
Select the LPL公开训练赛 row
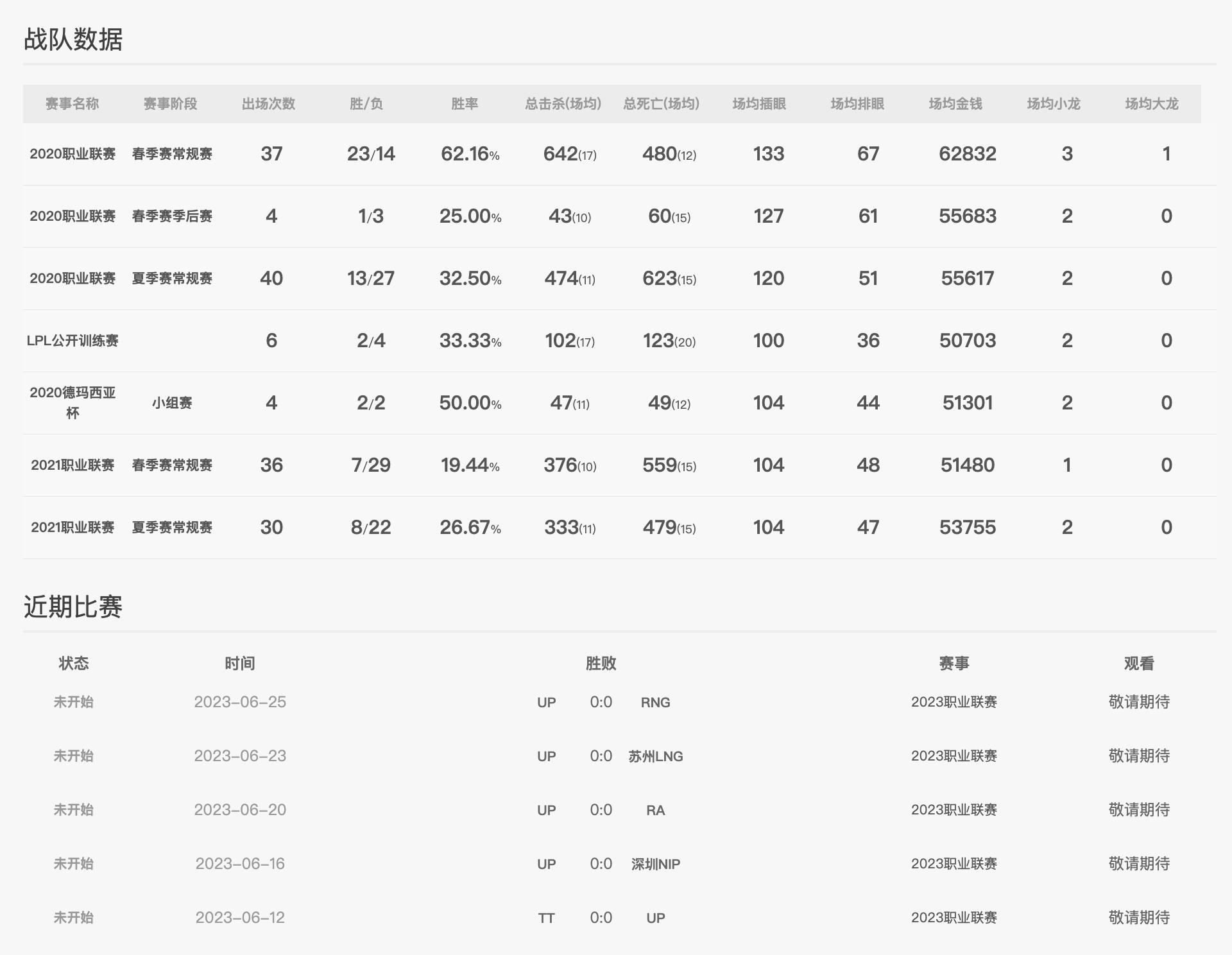click(x=73, y=341)
